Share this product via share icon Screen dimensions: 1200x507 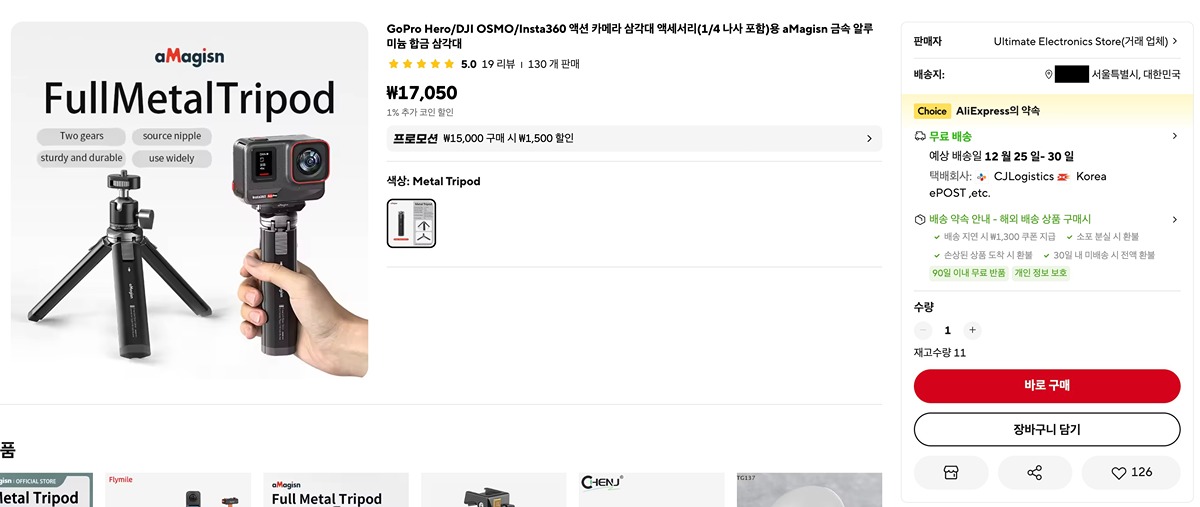1034,472
